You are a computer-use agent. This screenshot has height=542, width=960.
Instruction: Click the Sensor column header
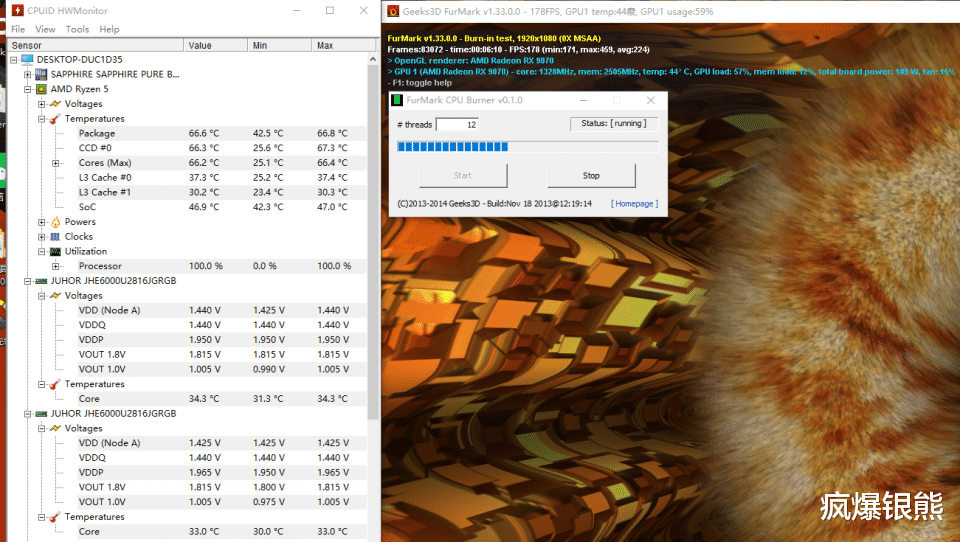tap(96, 45)
